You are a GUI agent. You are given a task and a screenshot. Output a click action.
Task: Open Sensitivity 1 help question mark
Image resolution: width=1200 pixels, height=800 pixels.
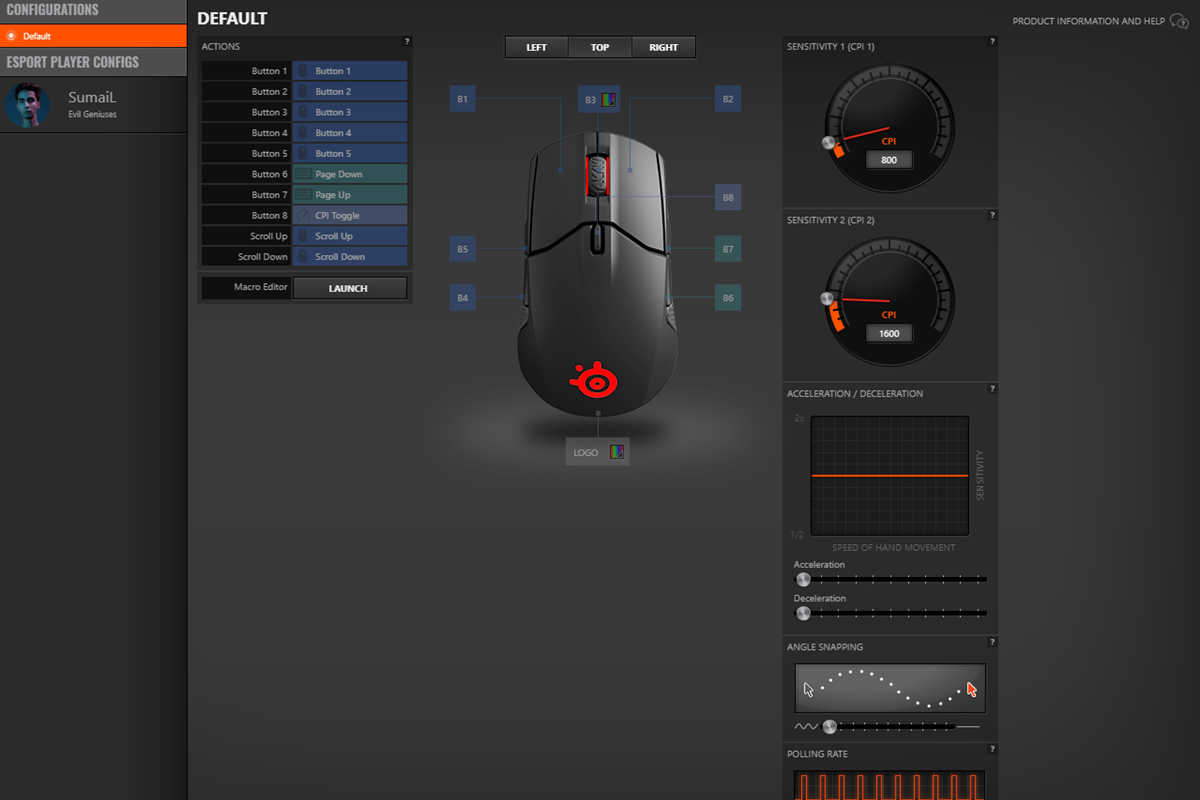click(x=992, y=41)
